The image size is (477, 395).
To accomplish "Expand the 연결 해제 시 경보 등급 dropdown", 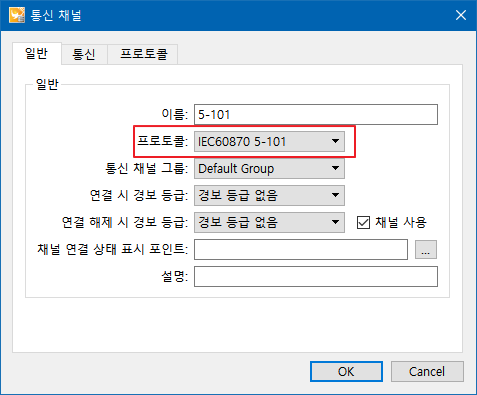I will 269,222.
